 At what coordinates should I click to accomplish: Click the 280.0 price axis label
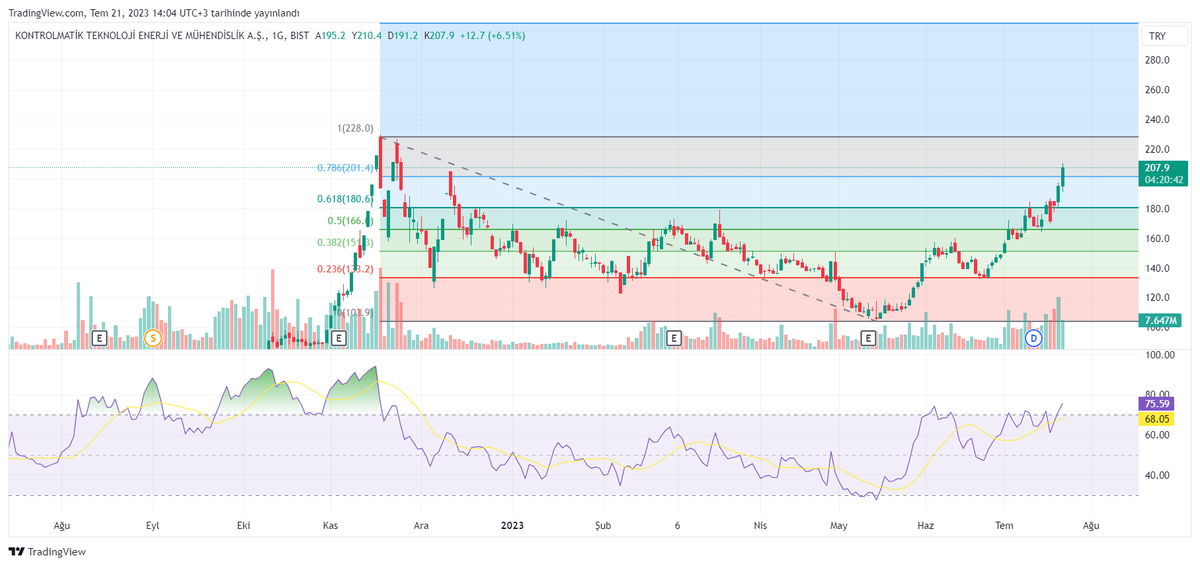coord(1158,60)
